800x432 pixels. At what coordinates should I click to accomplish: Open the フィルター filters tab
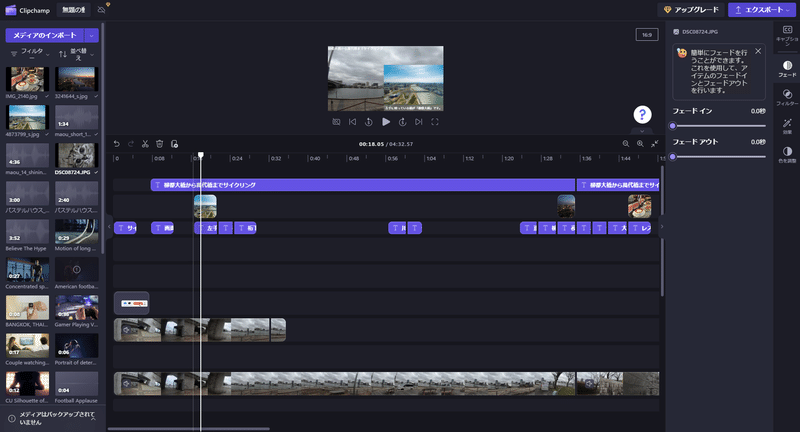click(787, 97)
